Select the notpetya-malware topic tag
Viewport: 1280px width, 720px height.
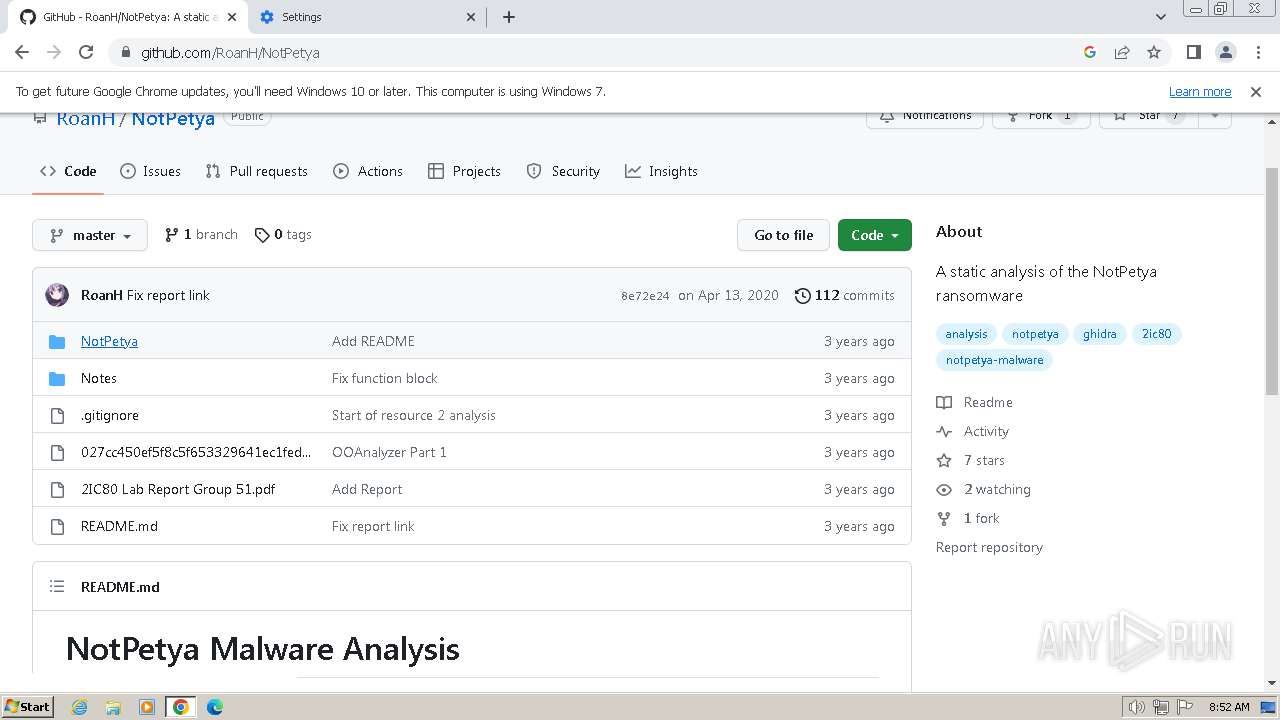click(994, 360)
